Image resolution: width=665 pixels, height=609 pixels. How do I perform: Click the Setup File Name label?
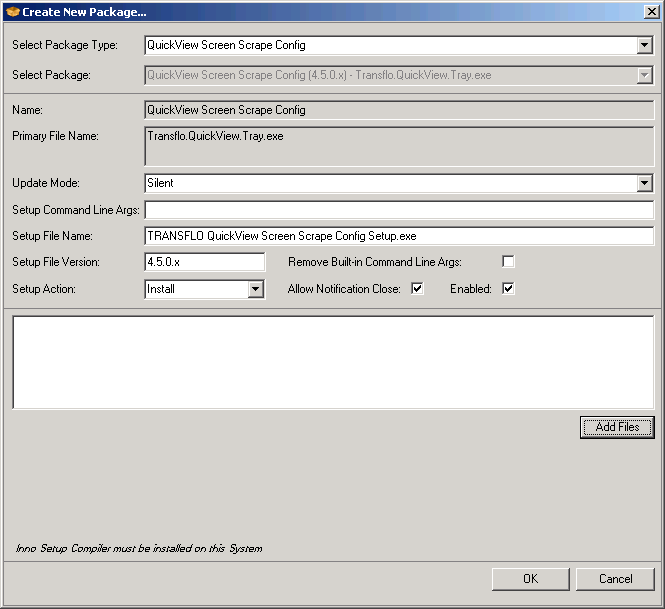coord(52,236)
